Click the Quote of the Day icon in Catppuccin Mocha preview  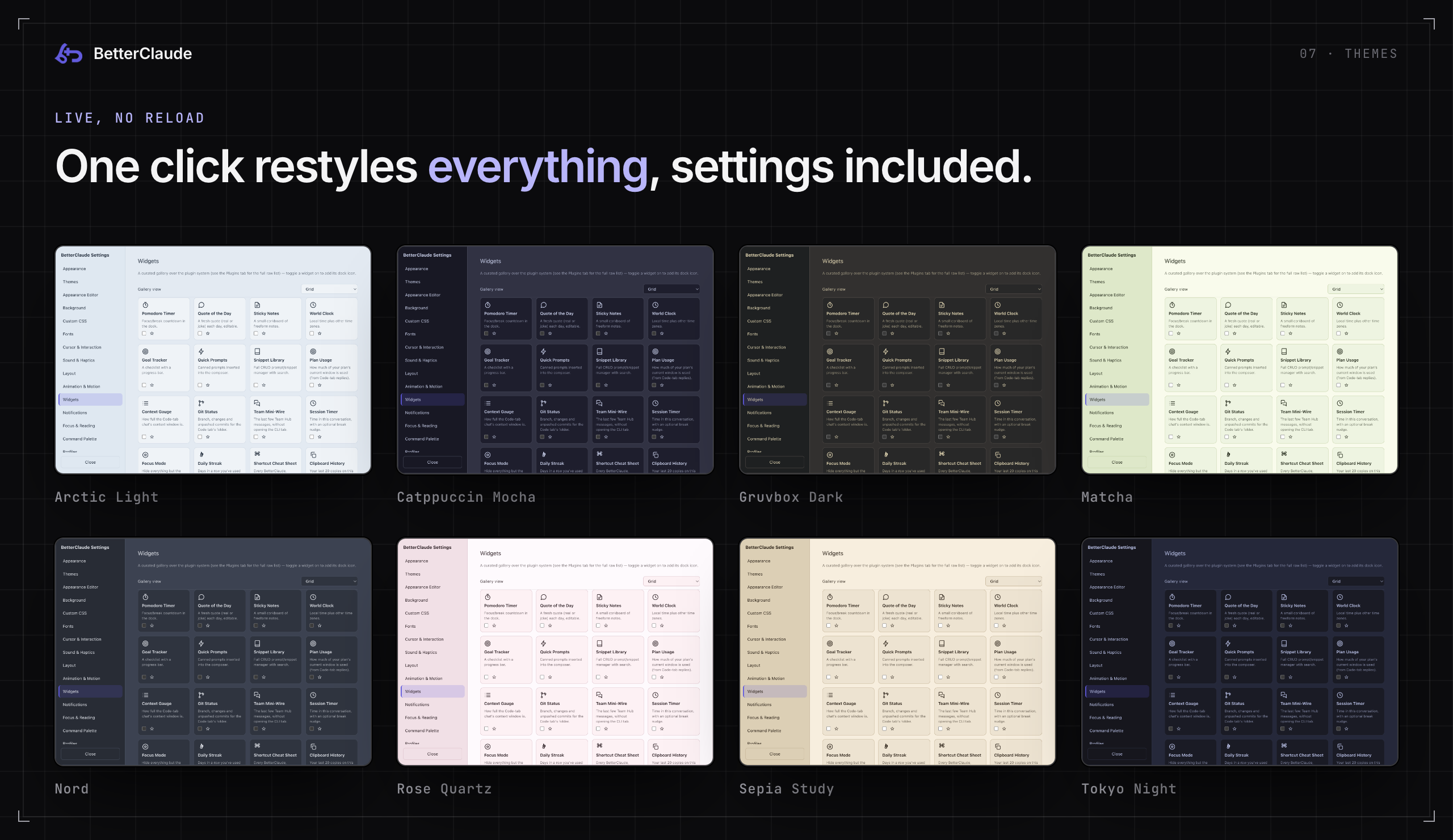coord(543,305)
